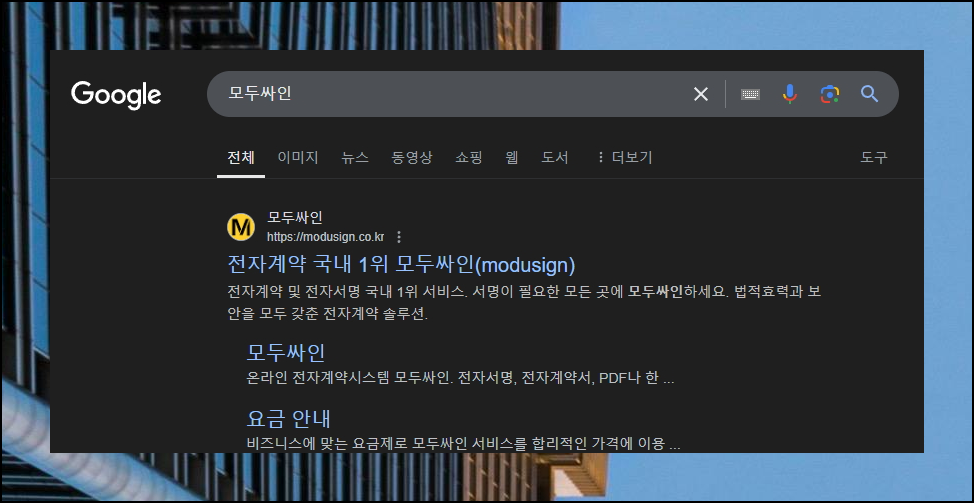This screenshot has width=974, height=503.
Task: Click the 모두싸인 site name above the URL
Action: pos(294,218)
